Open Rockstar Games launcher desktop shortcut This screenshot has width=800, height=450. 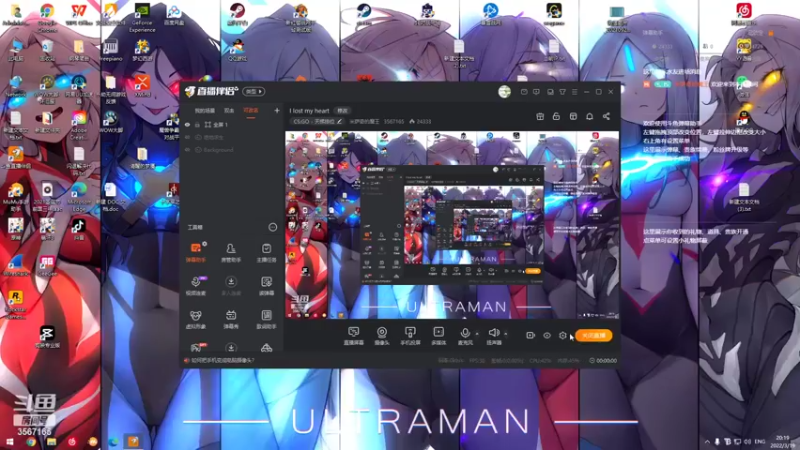click(15, 305)
